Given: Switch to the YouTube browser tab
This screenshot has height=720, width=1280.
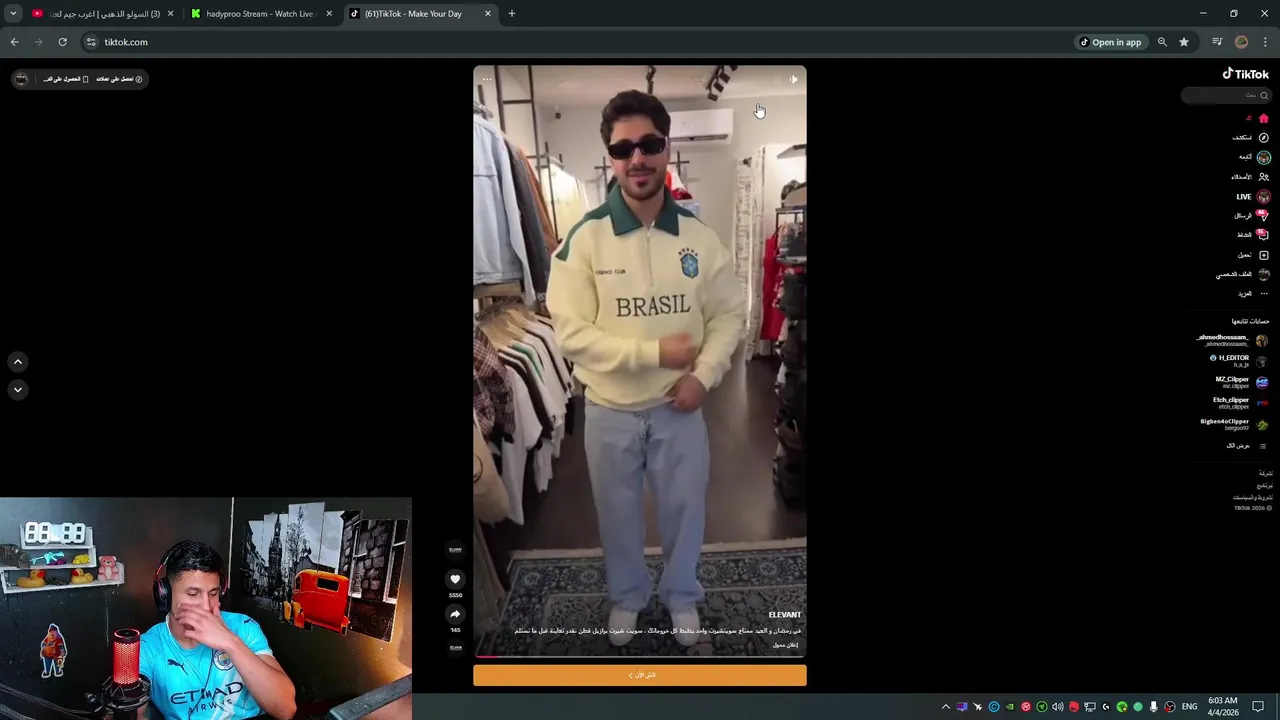Looking at the screenshot, I should coord(103,14).
